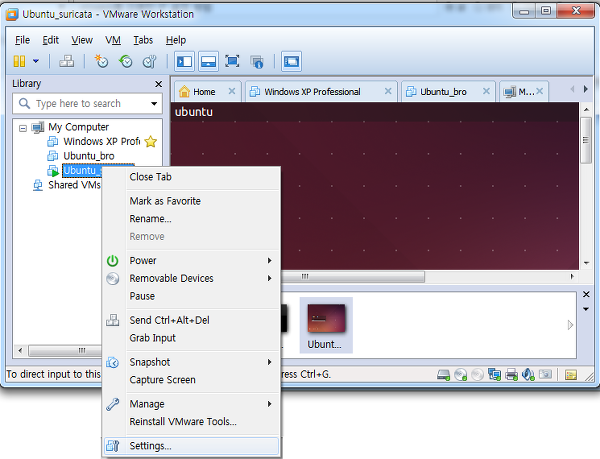Open the File menu

pos(22,40)
